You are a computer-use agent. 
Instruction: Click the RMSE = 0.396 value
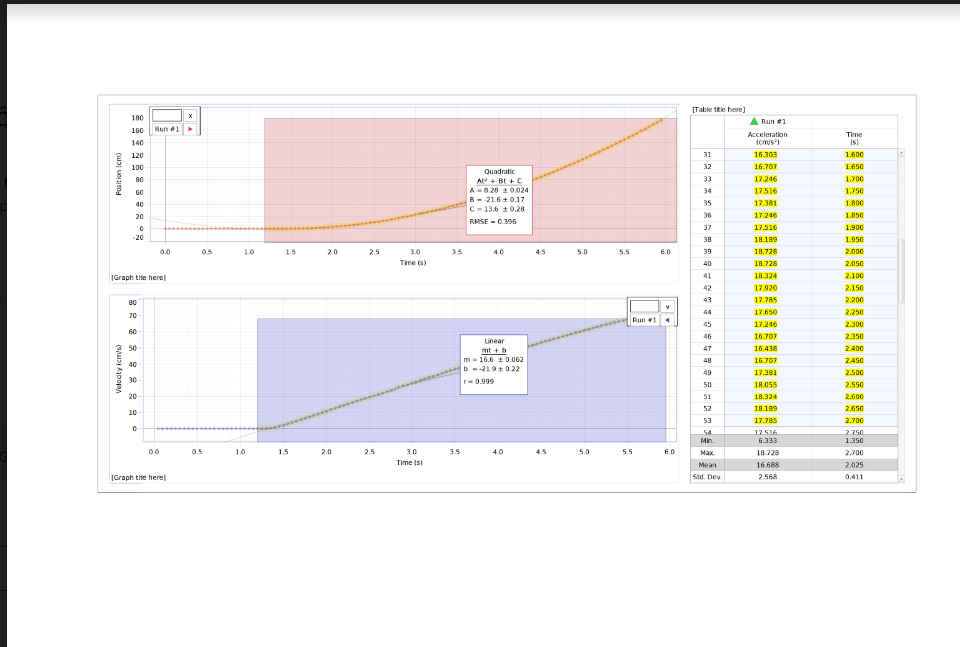[493, 222]
